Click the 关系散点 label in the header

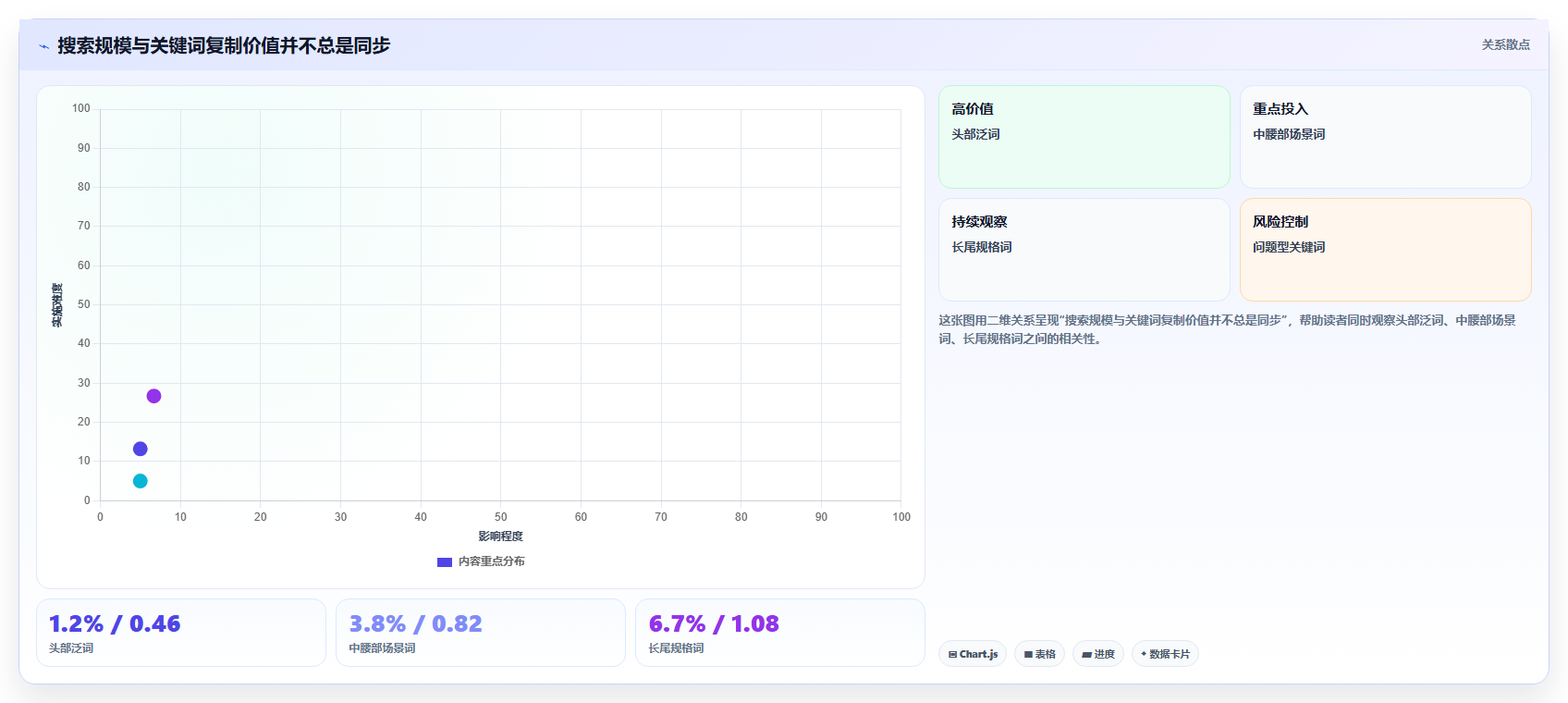click(1506, 44)
